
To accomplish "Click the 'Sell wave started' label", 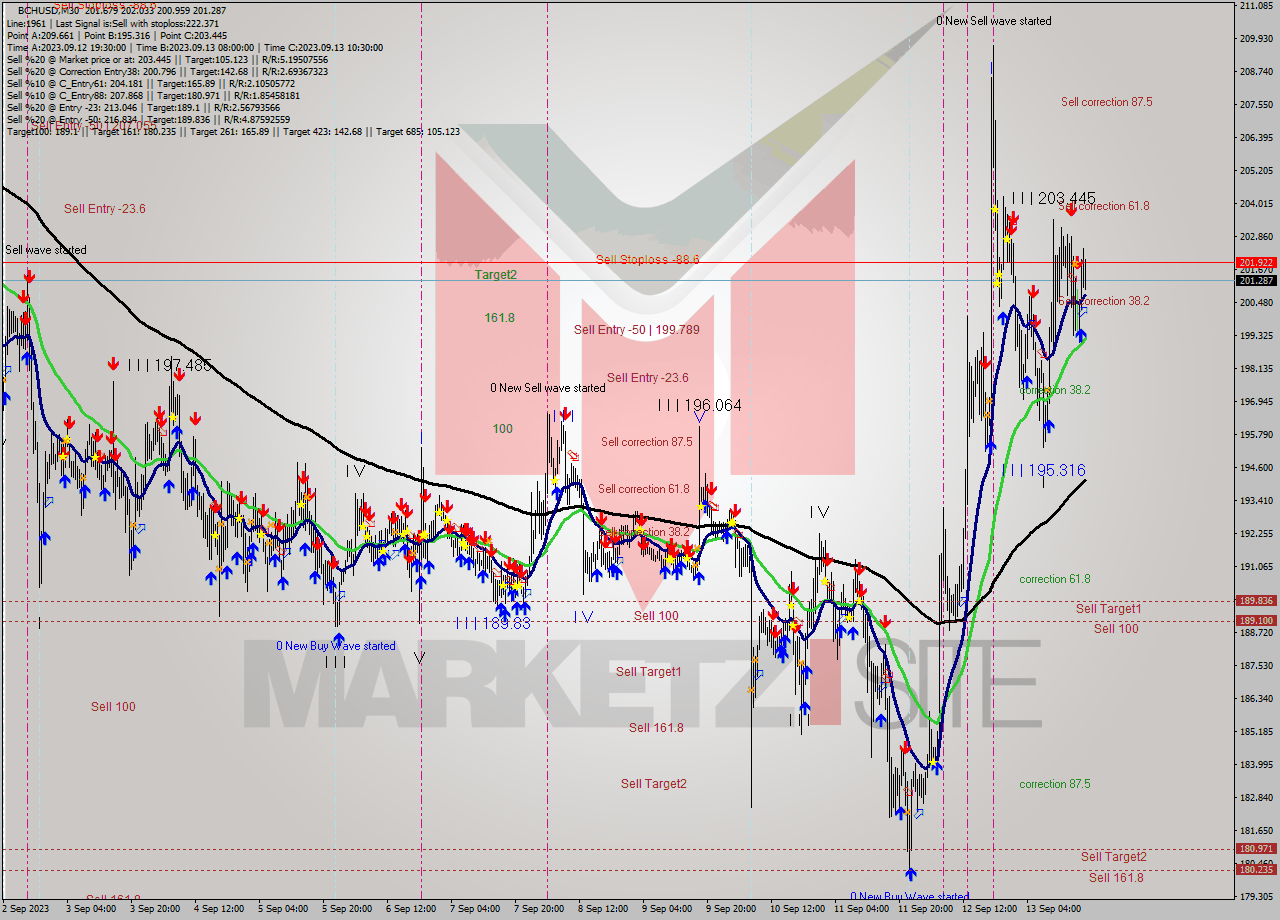I will point(46,250).
